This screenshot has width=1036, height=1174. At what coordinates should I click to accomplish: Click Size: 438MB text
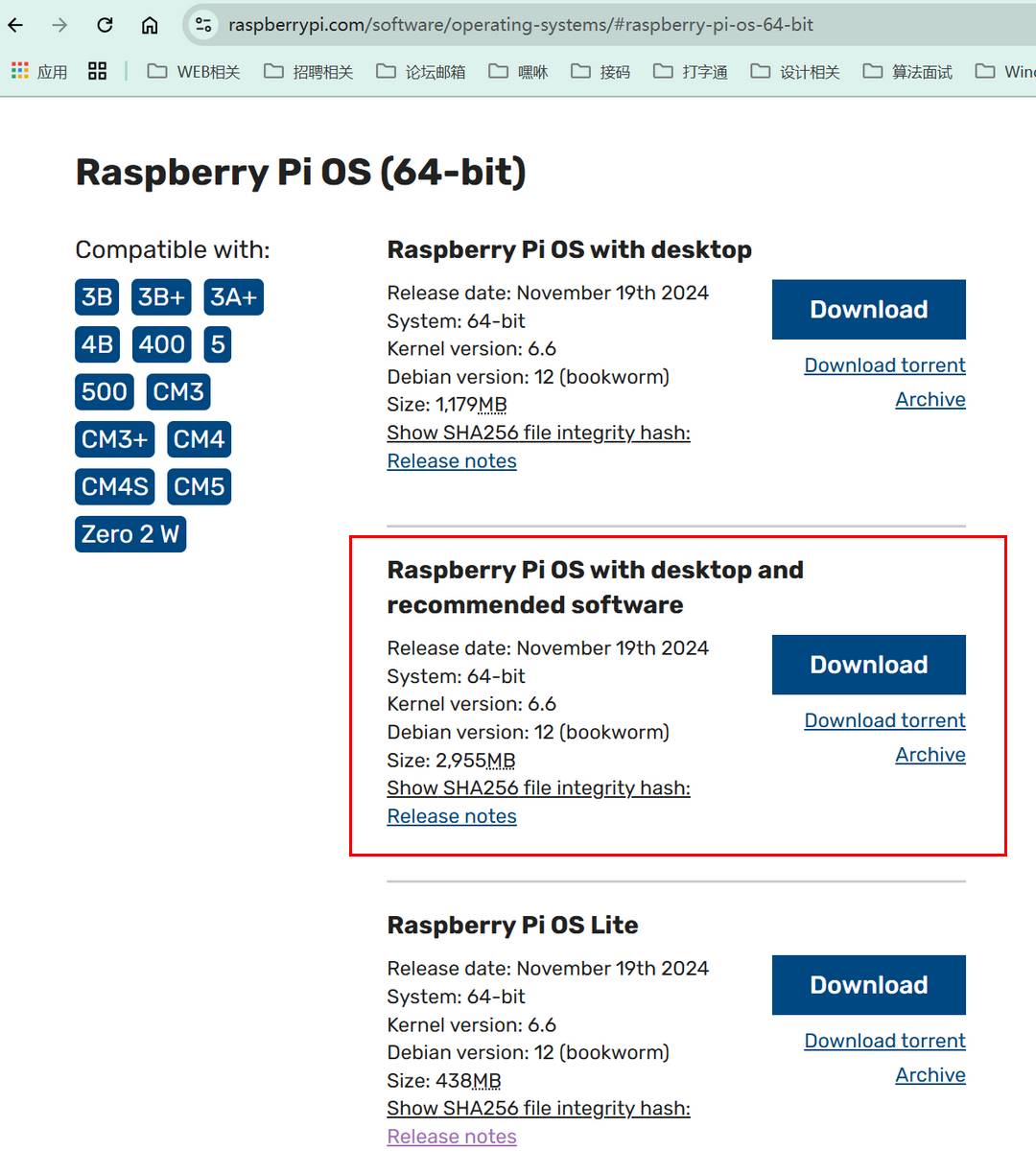pyautogui.click(x=444, y=1081)
